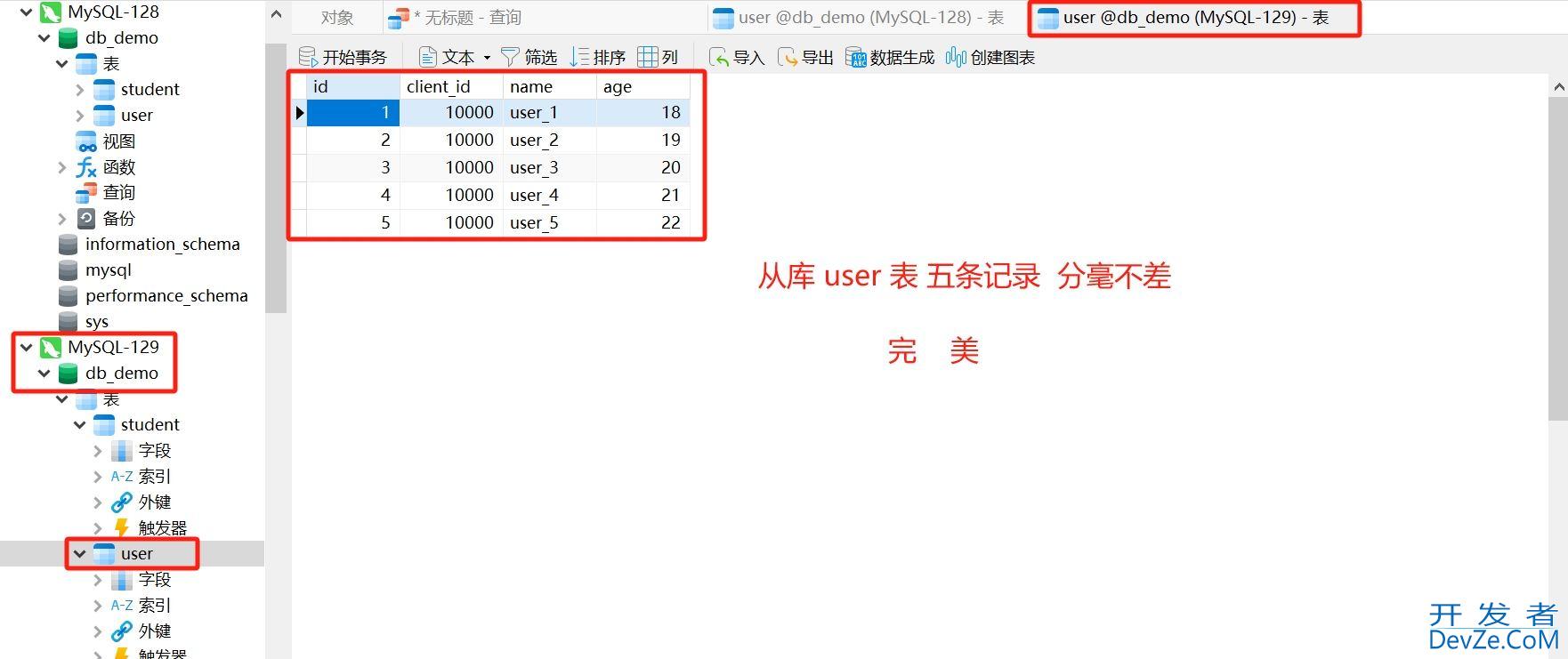Collapse the MySQL-128 connection node
The width and height of the screenshot is (1568, 659).
[27, 12]
